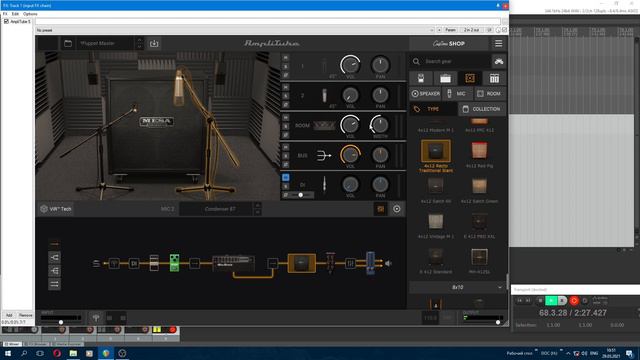
Task: Show amplifier heads gear category
Action: [x=445, y=78]
